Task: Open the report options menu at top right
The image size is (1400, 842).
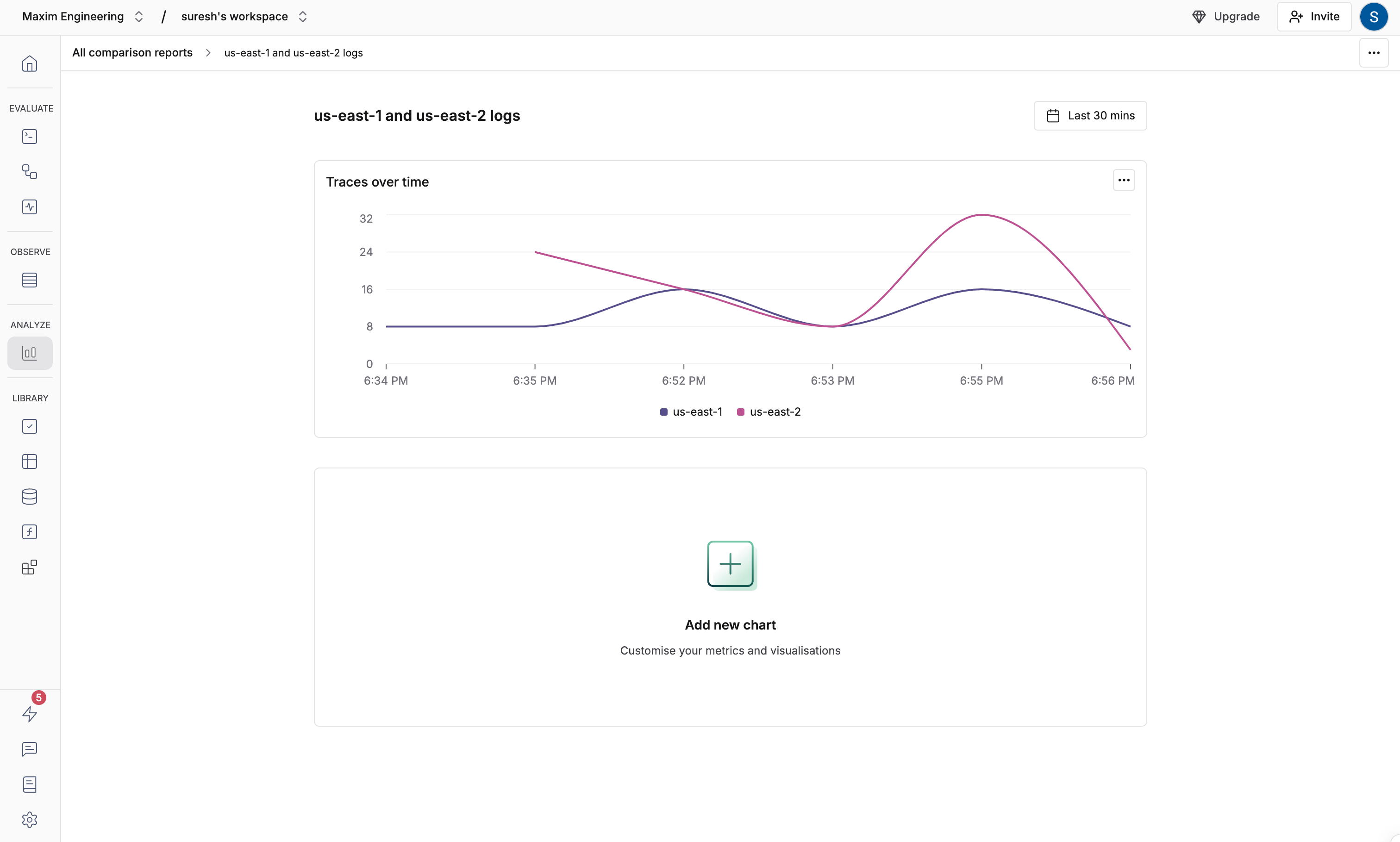Action: (x=1373, y=52)
